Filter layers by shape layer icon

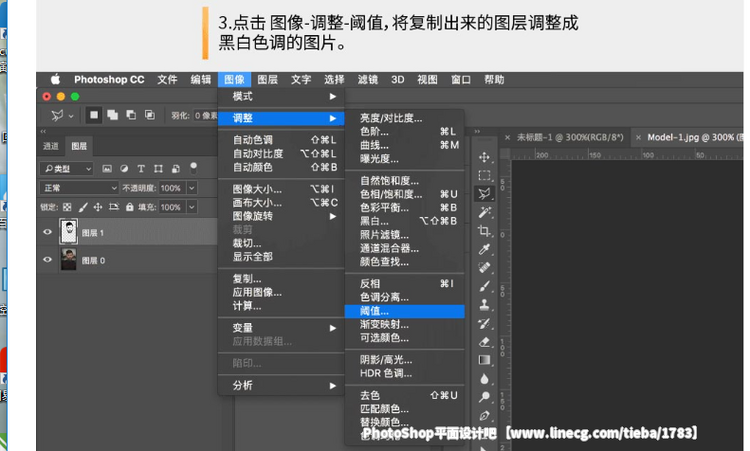158,168
